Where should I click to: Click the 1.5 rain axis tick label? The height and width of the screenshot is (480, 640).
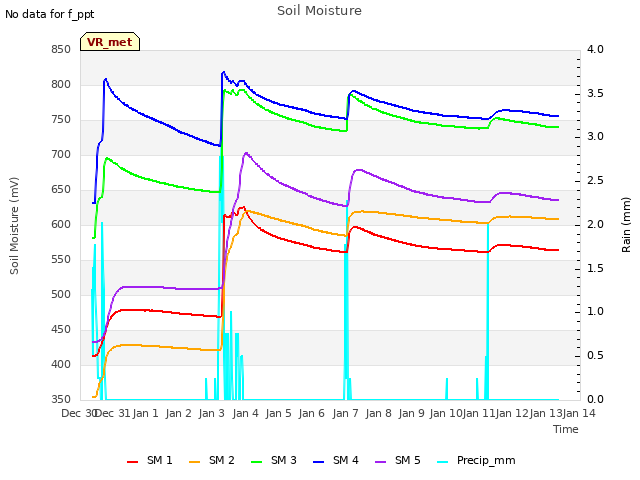point(595,268)
